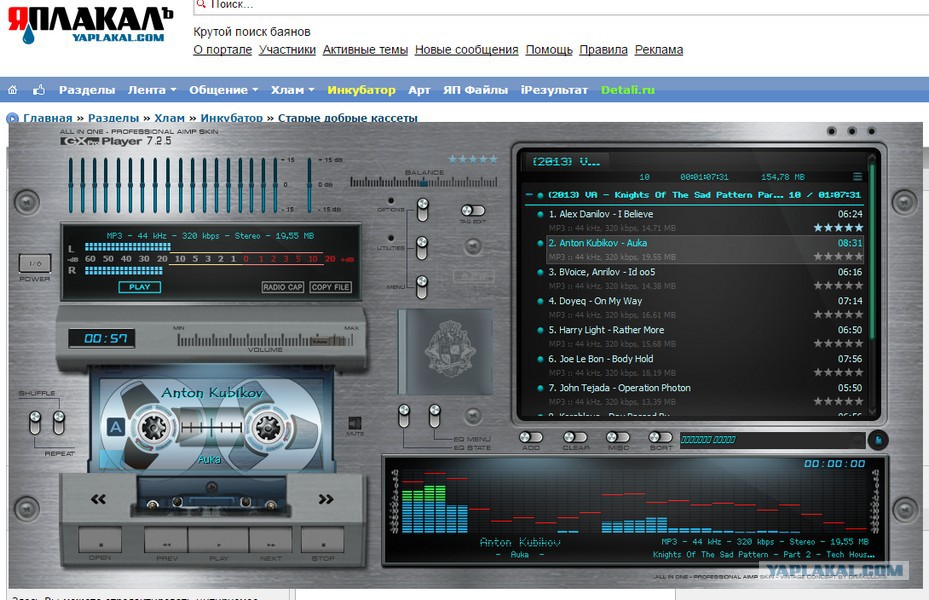Flip the playlist CLEAR switch
The width and height of the screenshot is (929, 600).
pyautogui.click(x=574, y=437)
